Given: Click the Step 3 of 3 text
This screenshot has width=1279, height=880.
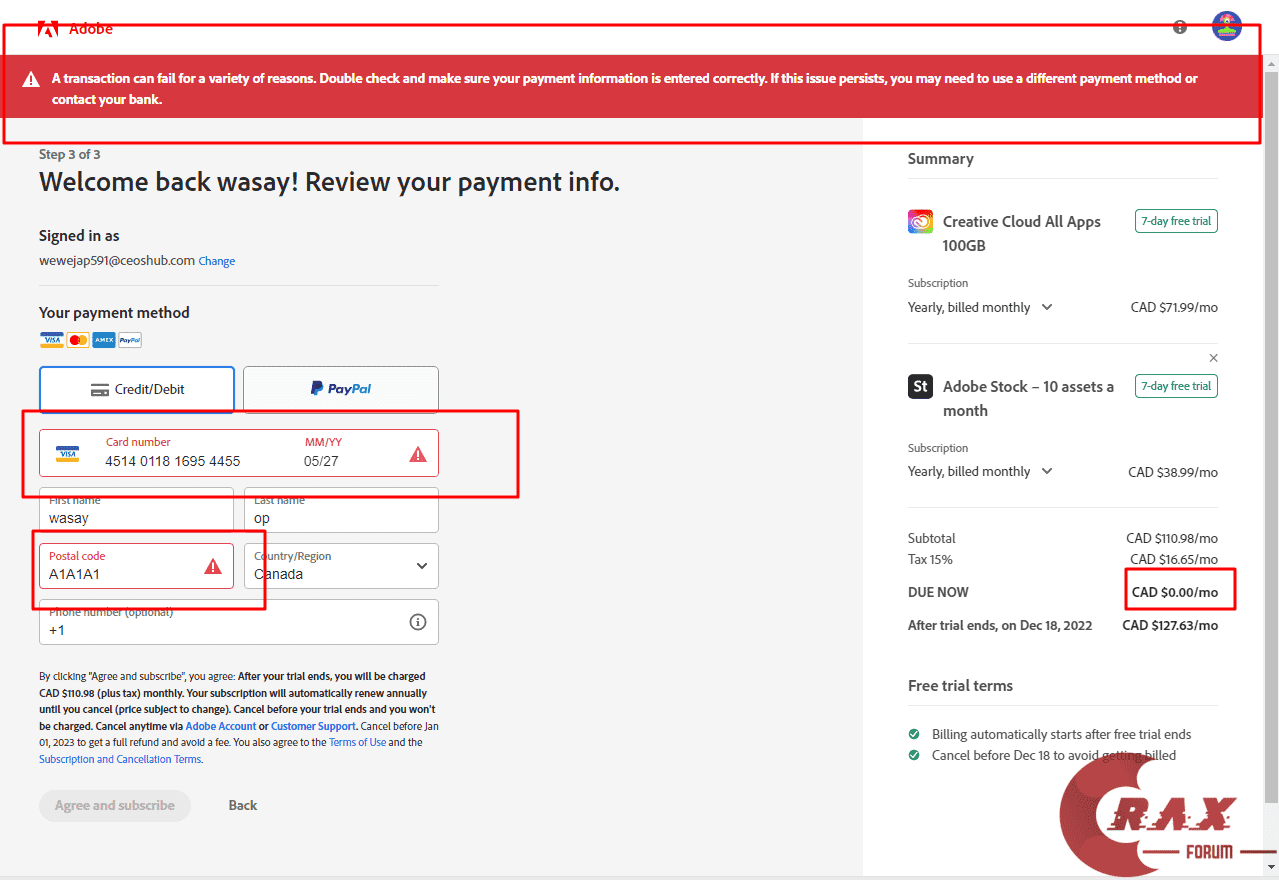Looking at the screenshot, I should tap(70, 154).
